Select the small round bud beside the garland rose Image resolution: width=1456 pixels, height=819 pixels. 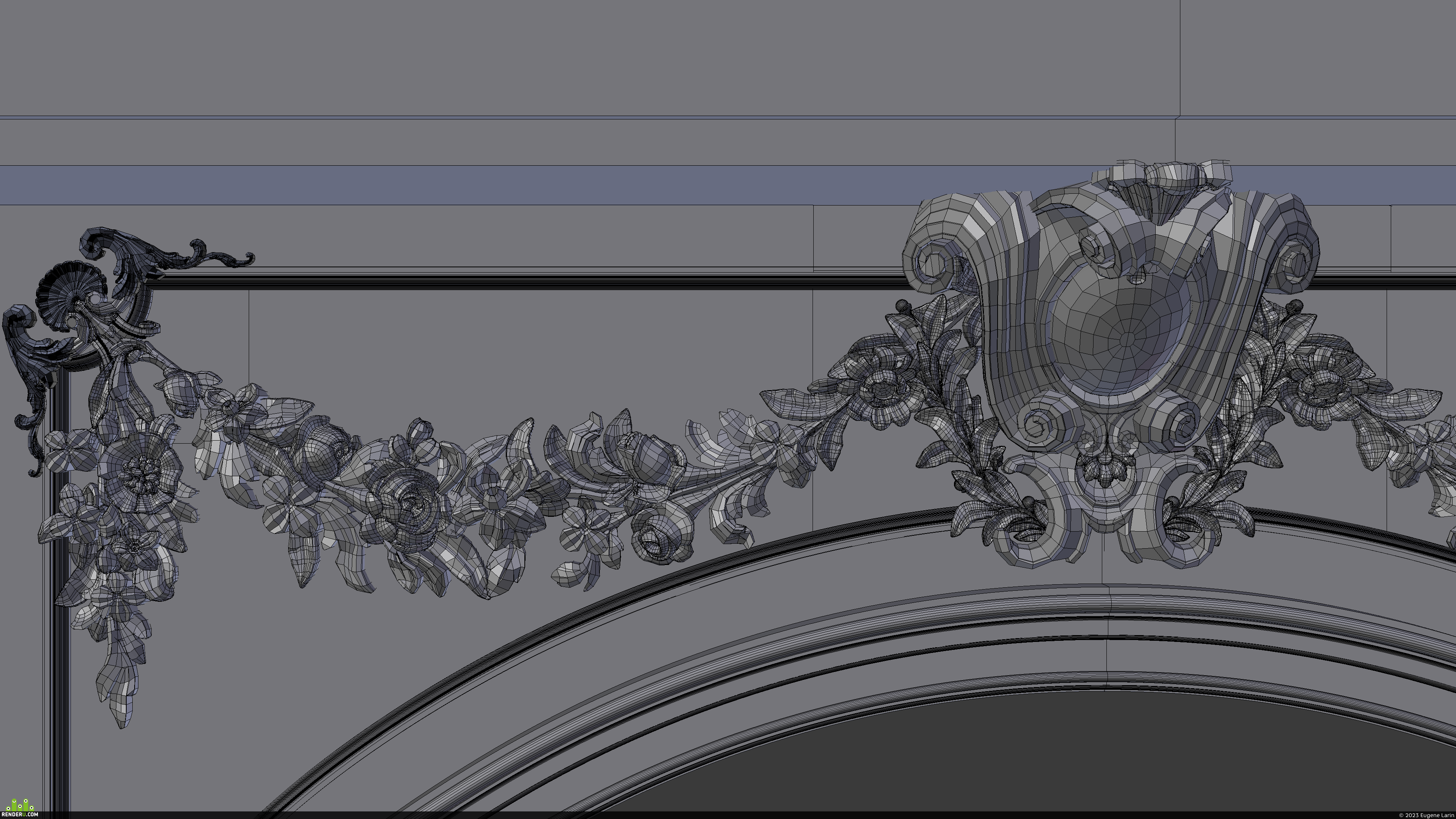coord(420,432)
